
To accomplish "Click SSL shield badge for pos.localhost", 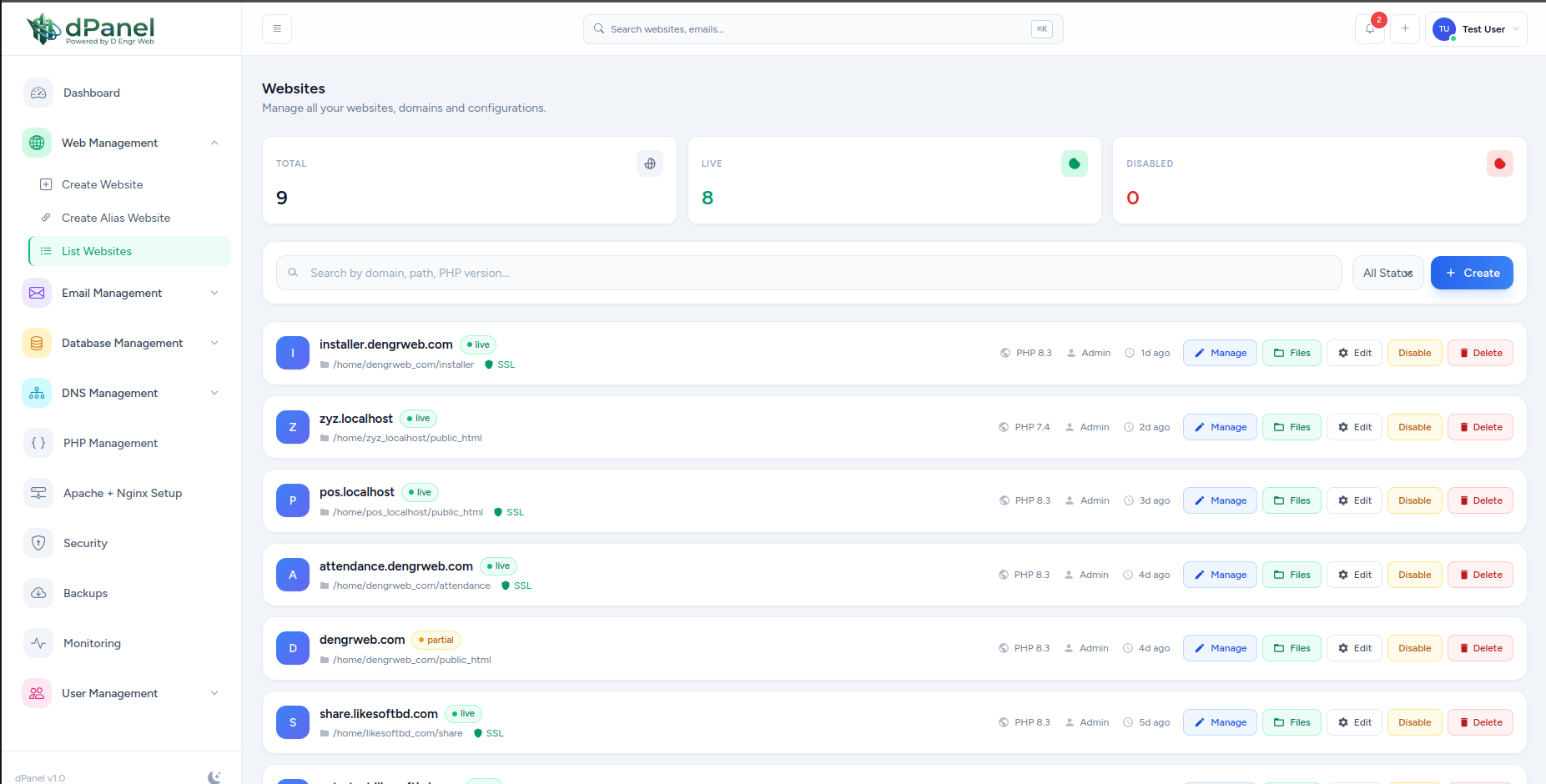I will [x=509, y=512].
